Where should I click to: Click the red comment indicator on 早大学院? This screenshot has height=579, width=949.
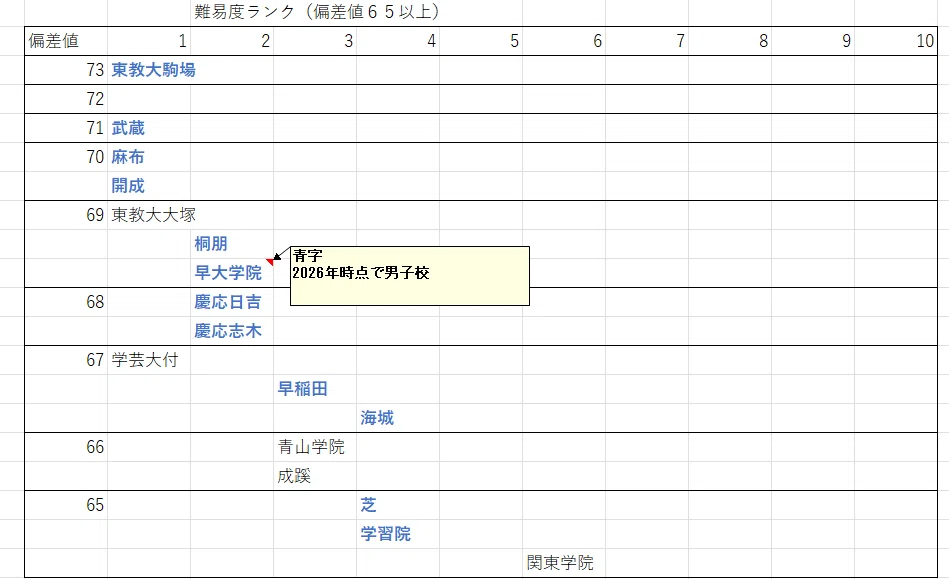[x=270, y=262]
